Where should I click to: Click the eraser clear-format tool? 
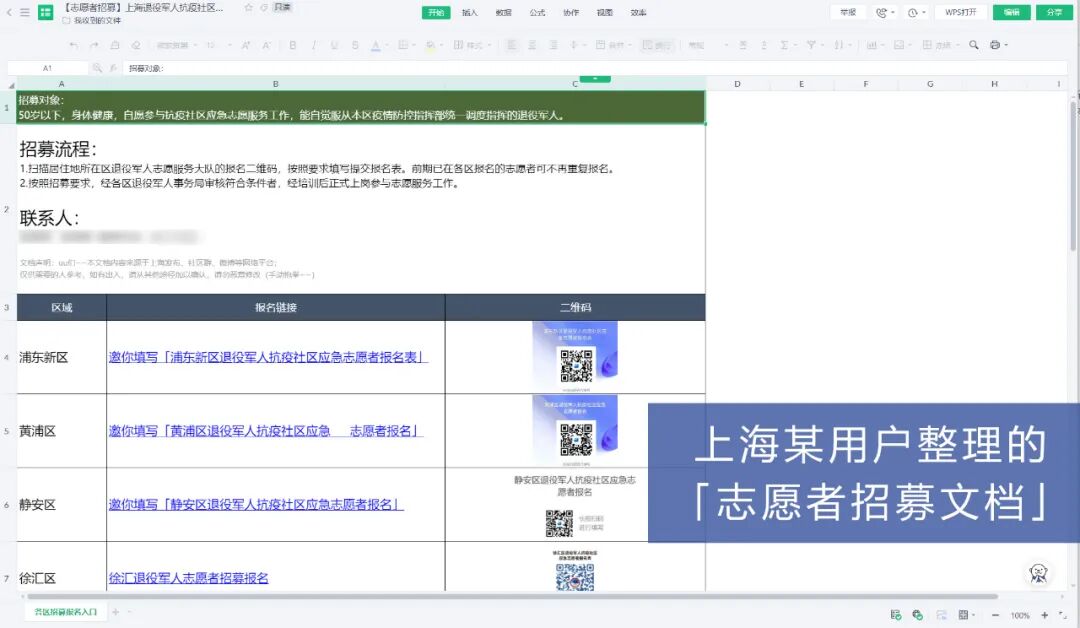pos(136,45)
